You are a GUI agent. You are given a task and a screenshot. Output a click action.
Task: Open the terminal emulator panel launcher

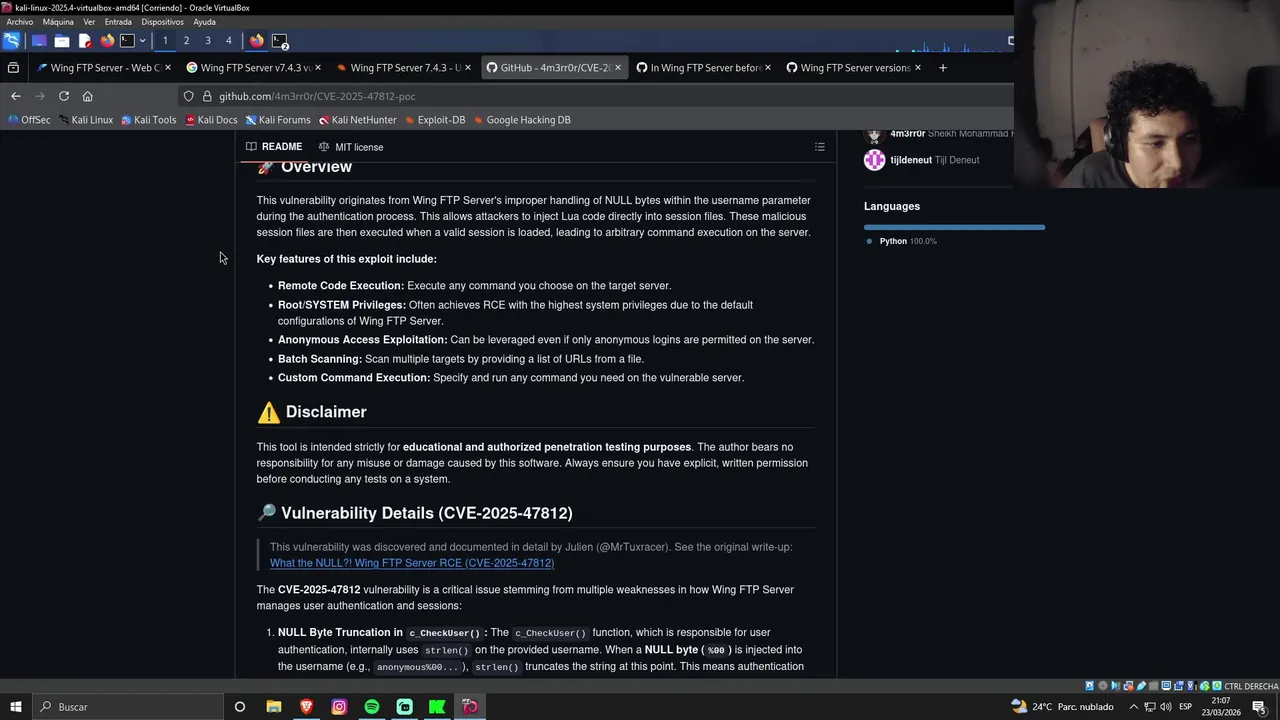127,41
